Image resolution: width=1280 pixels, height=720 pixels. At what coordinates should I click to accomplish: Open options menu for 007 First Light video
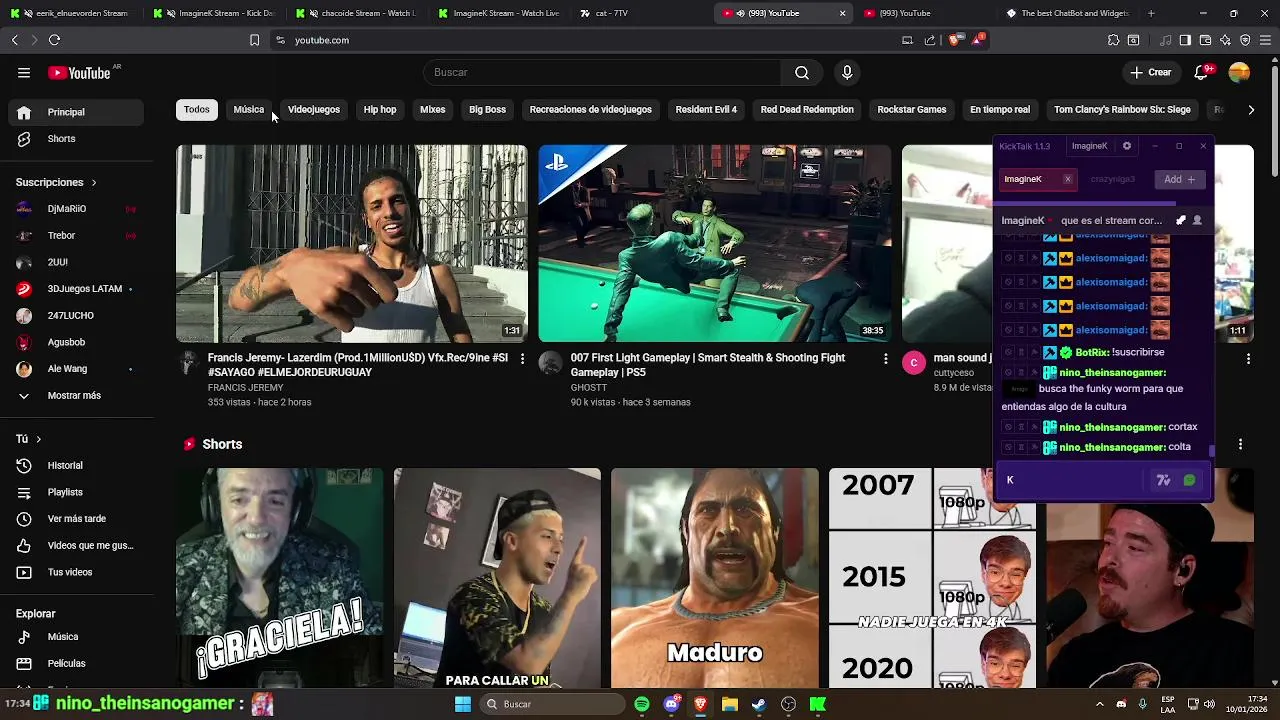point(885,358)
